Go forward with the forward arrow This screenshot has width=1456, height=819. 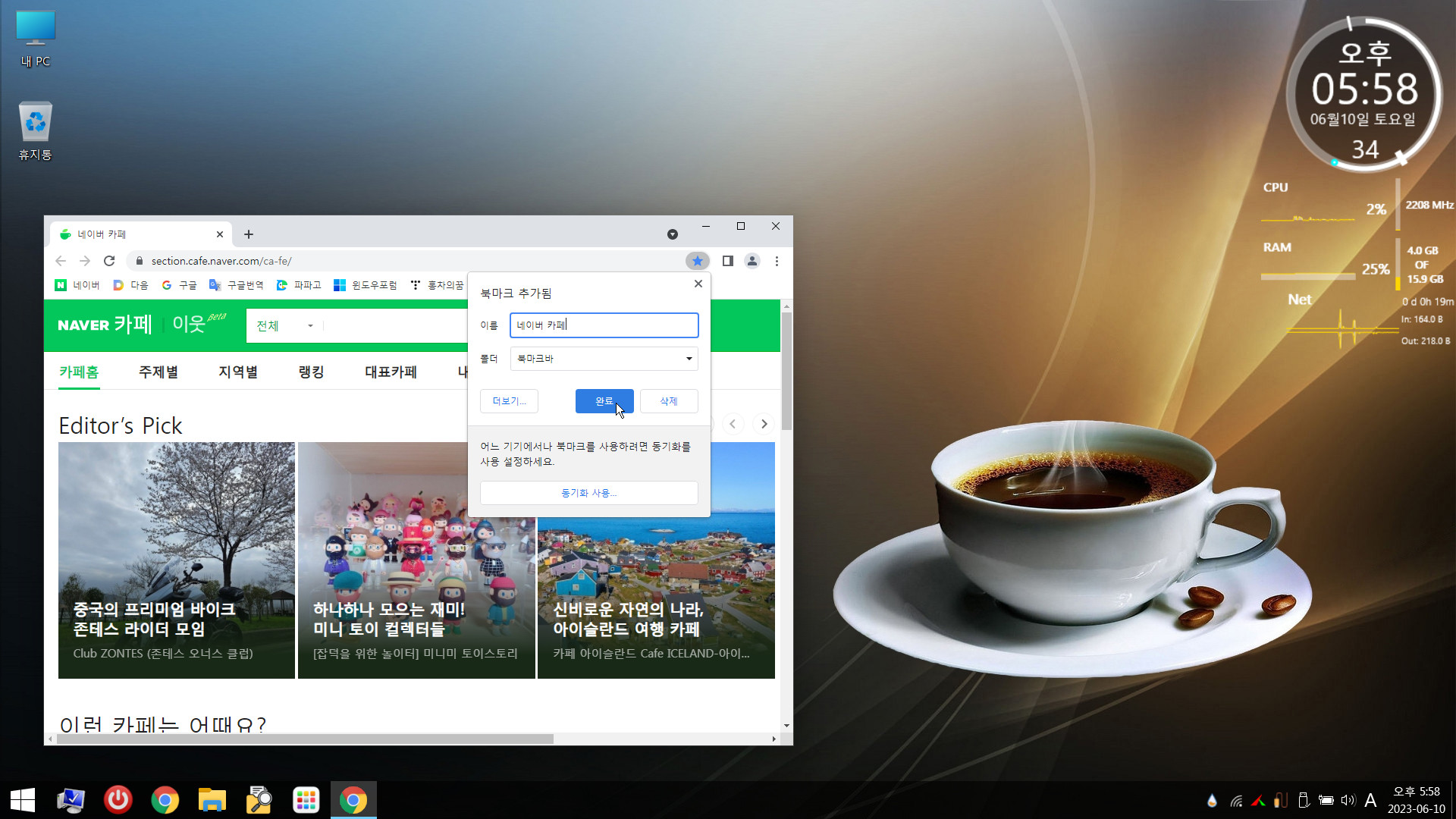tap(85, 261)
